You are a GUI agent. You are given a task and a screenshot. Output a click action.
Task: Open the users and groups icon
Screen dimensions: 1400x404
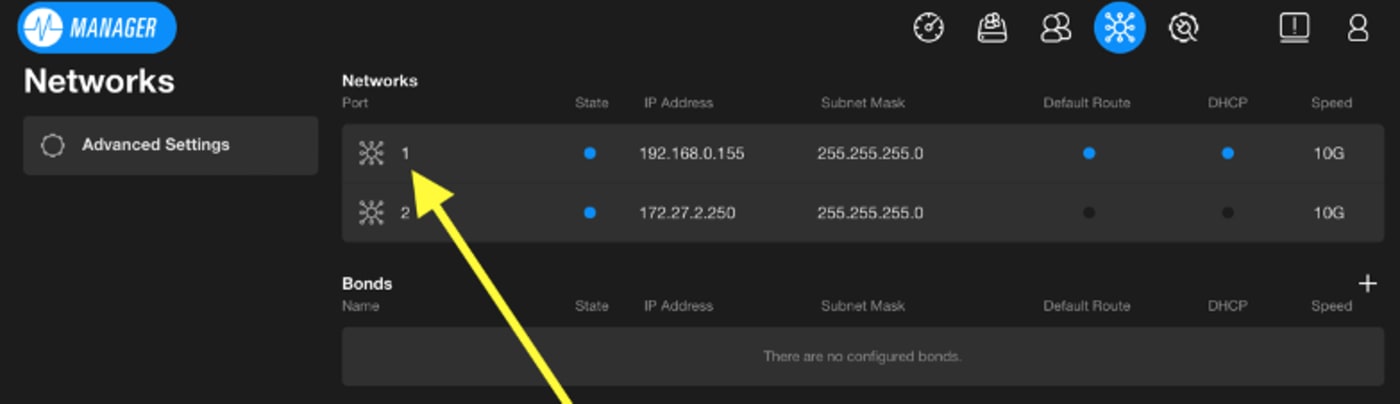(1055, 28)
